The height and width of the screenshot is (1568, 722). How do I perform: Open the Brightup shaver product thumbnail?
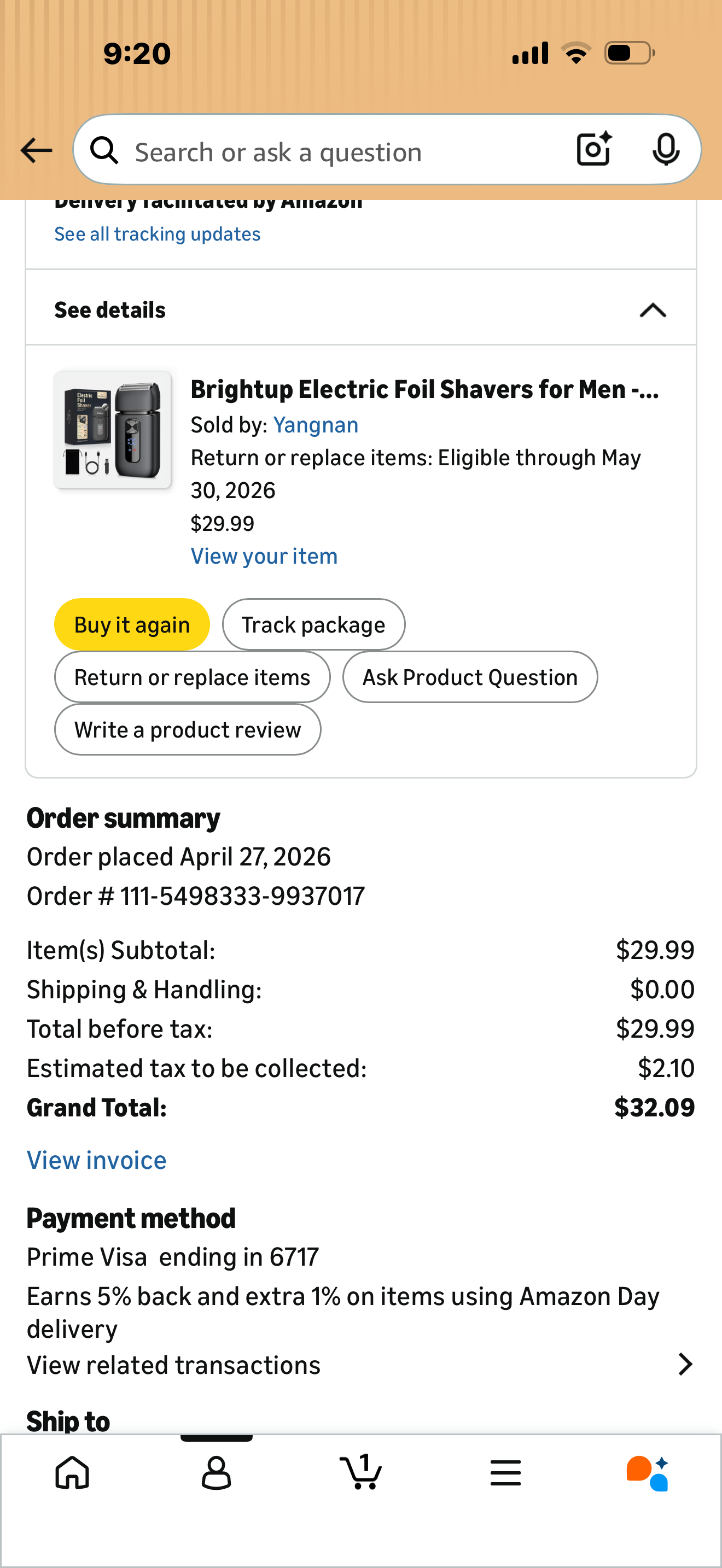click(x=113, y=430)
